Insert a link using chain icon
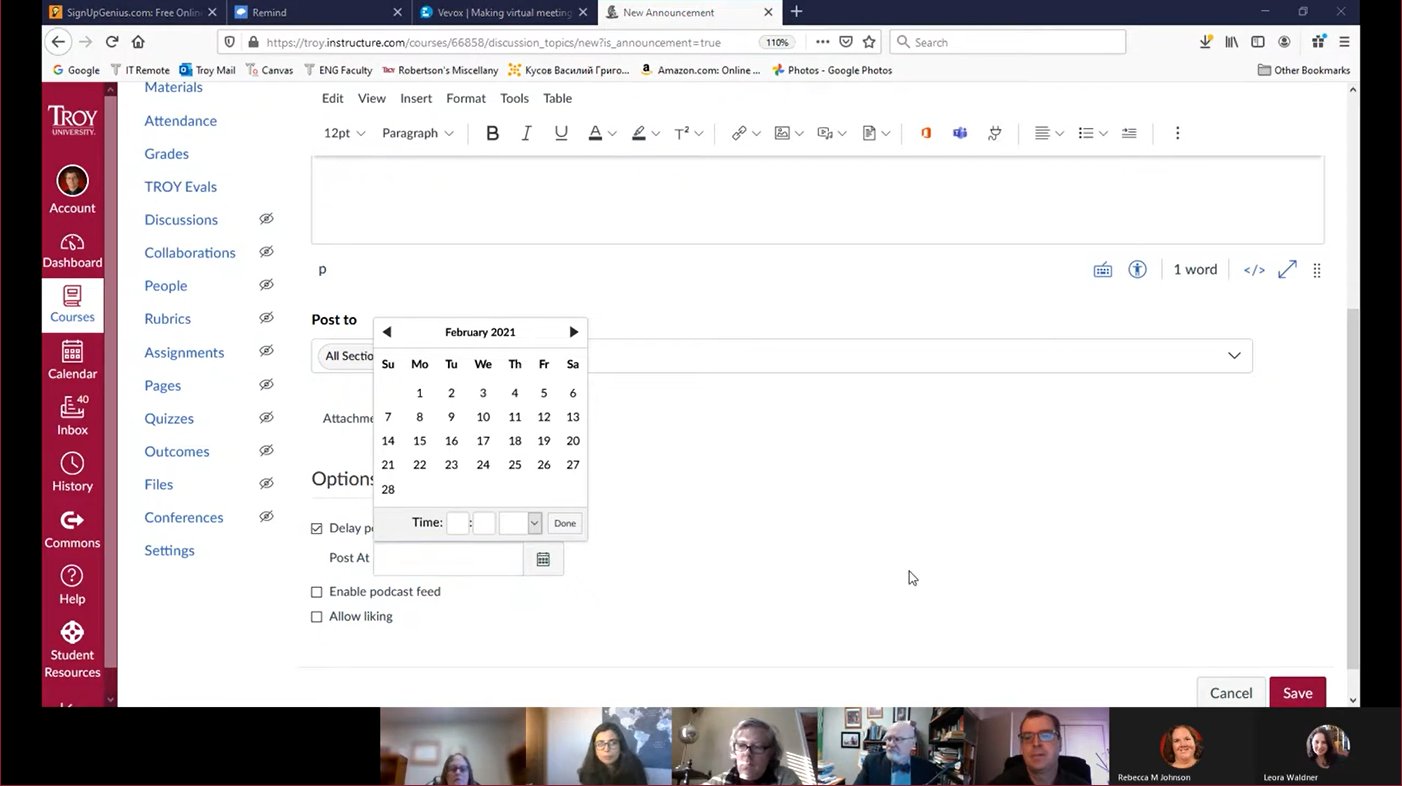This screenshot has height=786, width=1402. pos(739,133)
